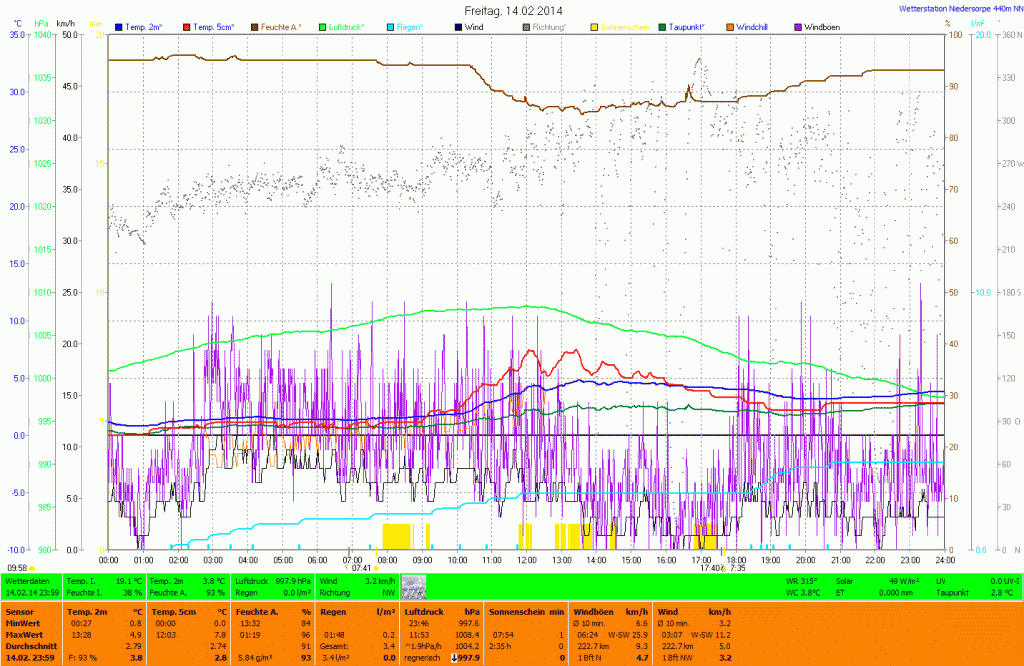Screen dimensions: 1024x666
Task: Click the orange Windchill color swatch
Action: pos(730,25)
